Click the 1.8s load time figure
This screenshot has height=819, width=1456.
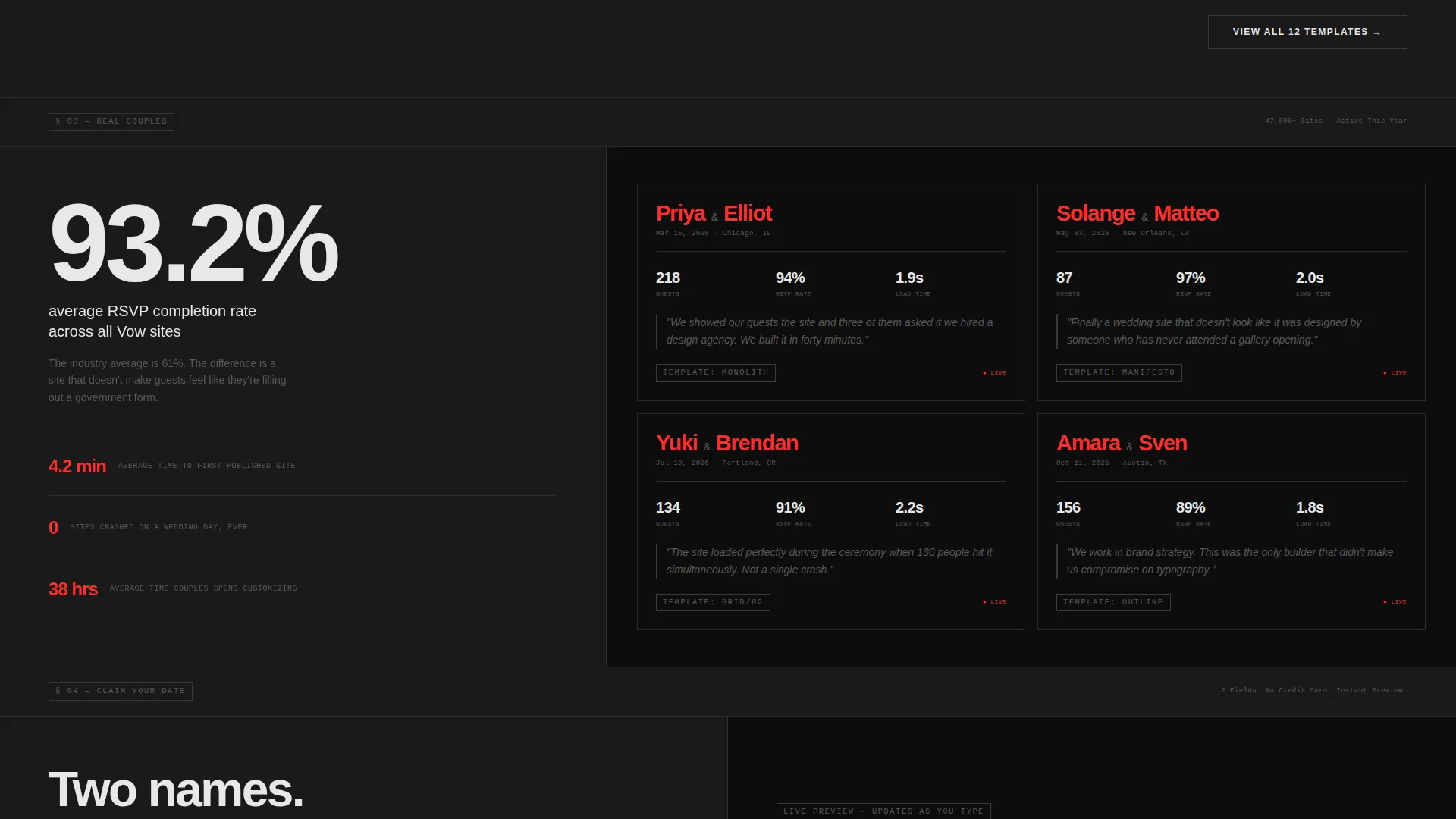coord(1309,507)
